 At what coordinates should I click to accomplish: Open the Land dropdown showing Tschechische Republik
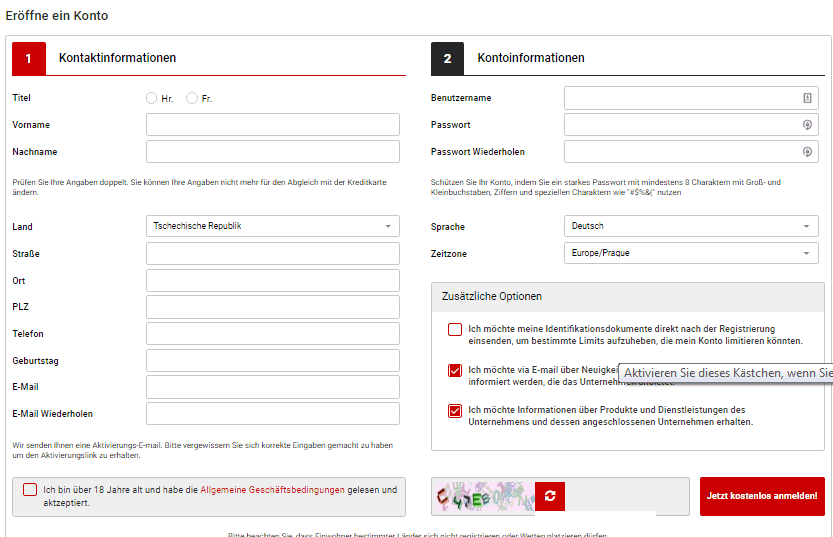(272, 226)
